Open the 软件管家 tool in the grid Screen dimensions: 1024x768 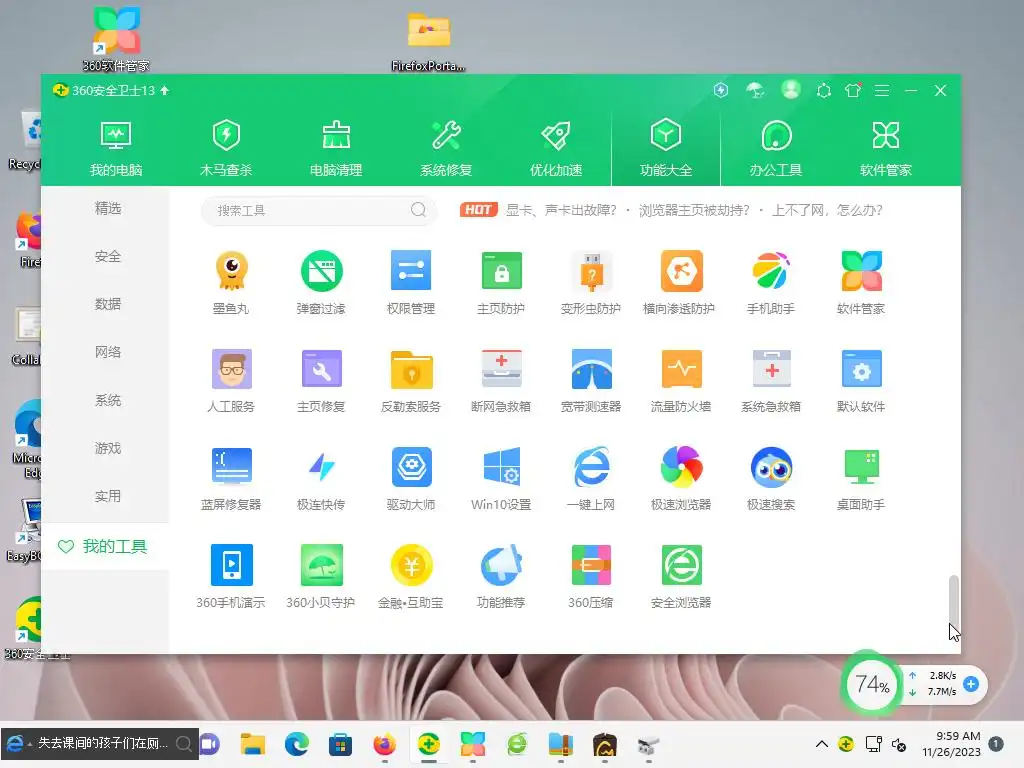click(x=861, y=282)
